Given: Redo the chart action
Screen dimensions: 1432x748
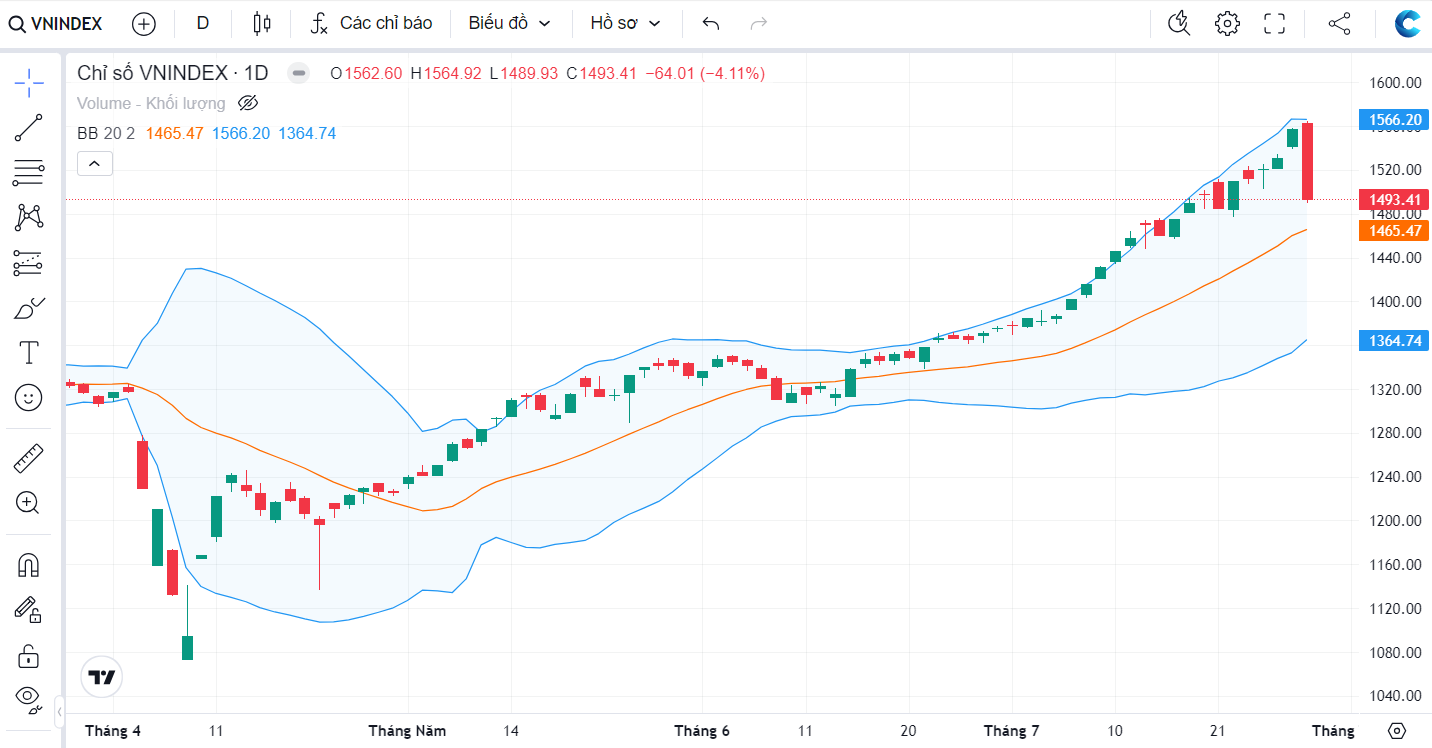Looking at the screenshot, I should [x=759, y=23].
